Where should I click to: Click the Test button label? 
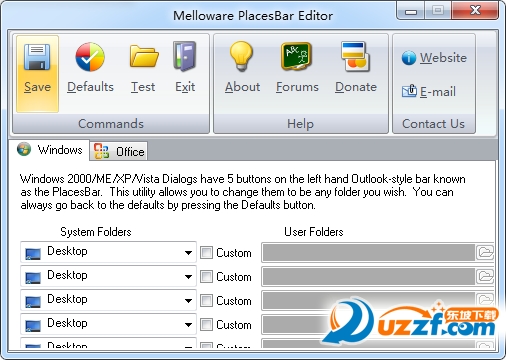143,87
